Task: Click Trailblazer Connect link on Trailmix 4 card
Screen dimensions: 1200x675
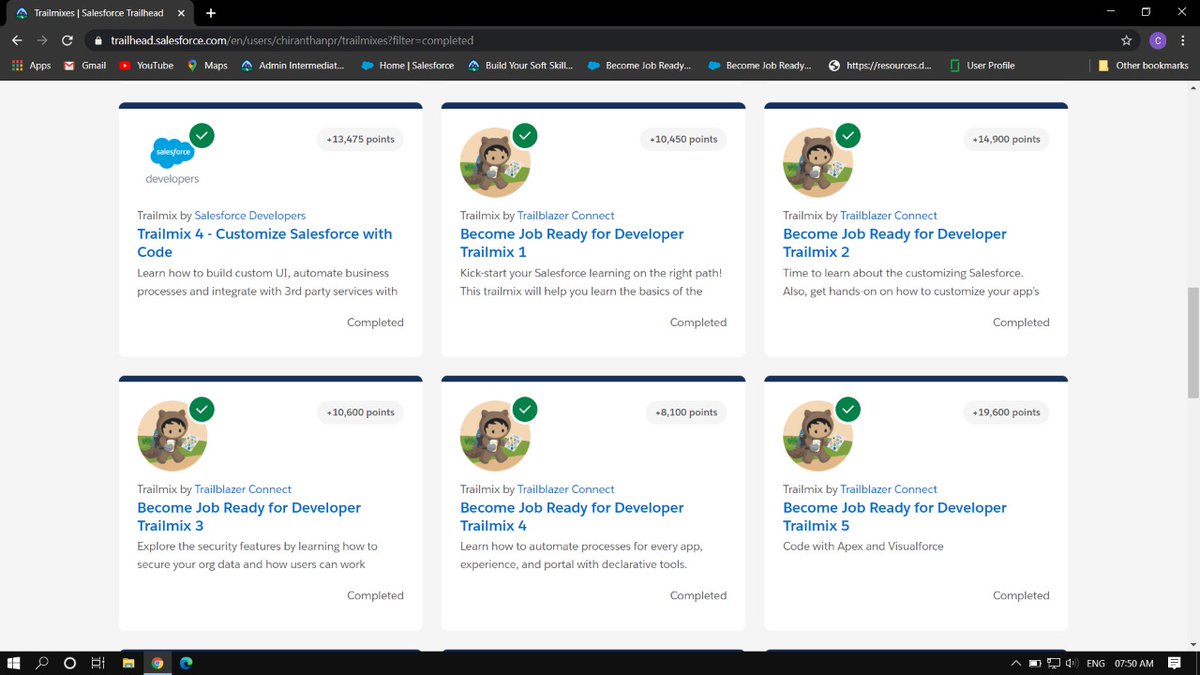Action: coord(566,489)
